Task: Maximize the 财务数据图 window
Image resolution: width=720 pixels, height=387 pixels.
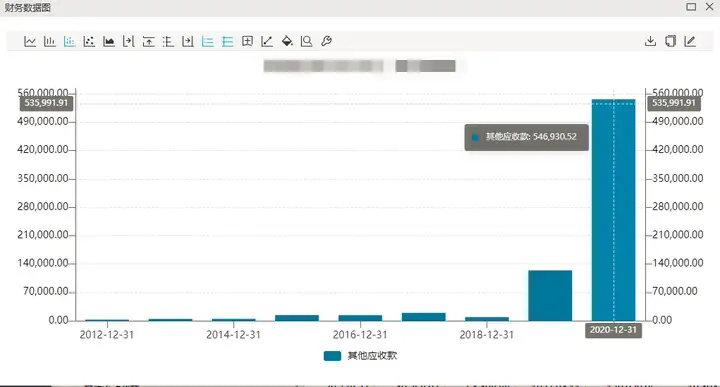Action: click(x=691, y=7)
